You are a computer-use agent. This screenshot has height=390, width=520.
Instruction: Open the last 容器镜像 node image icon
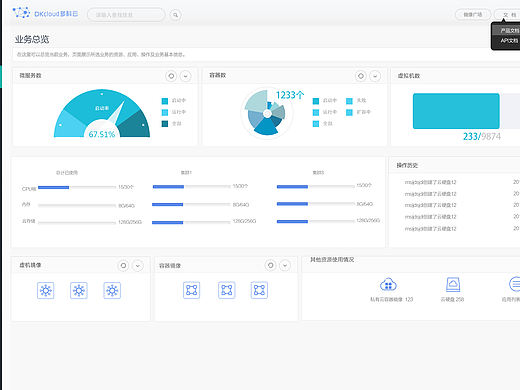coord(259,290)
